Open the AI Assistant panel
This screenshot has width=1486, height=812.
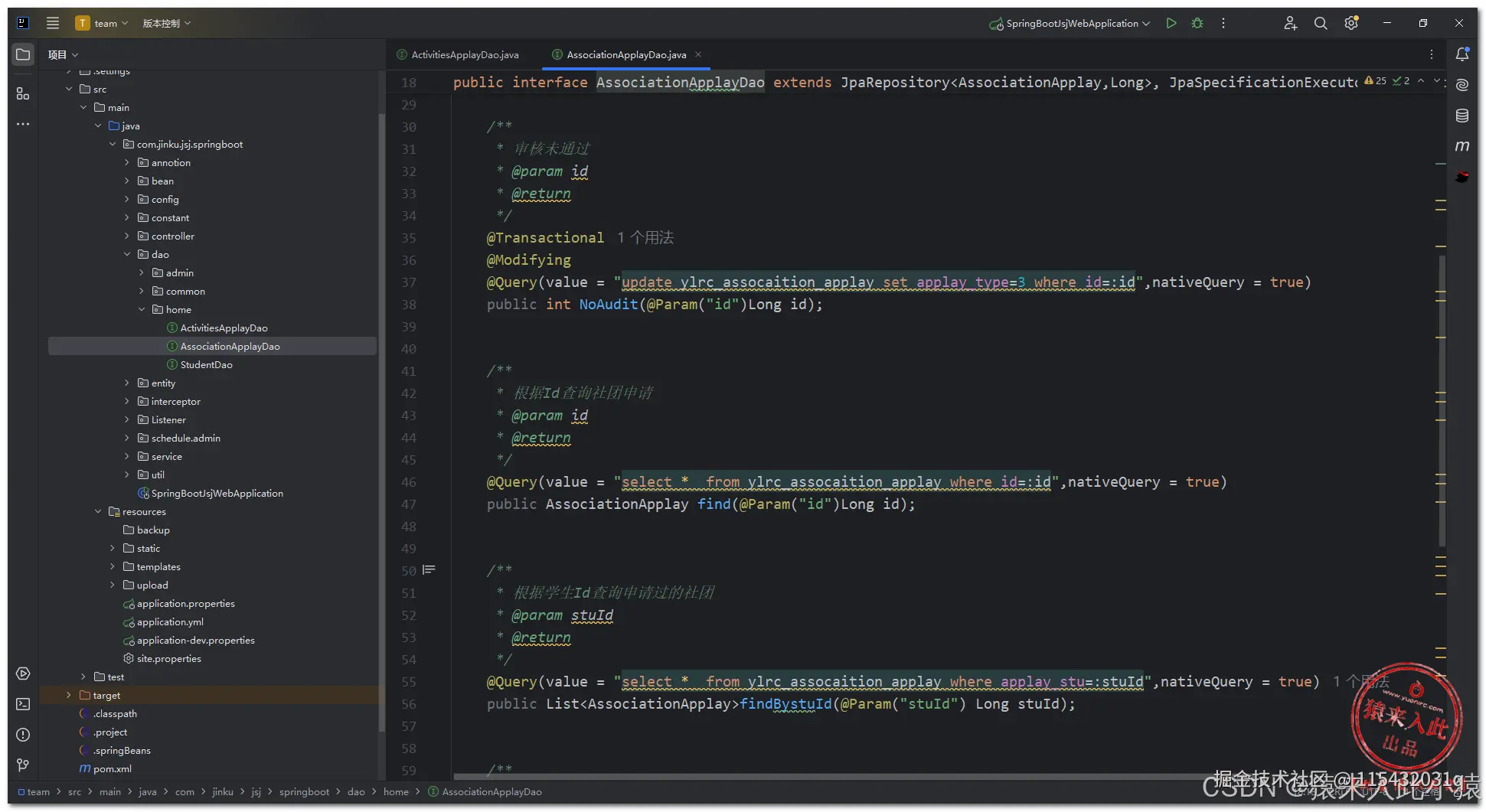pos(1462,85)
